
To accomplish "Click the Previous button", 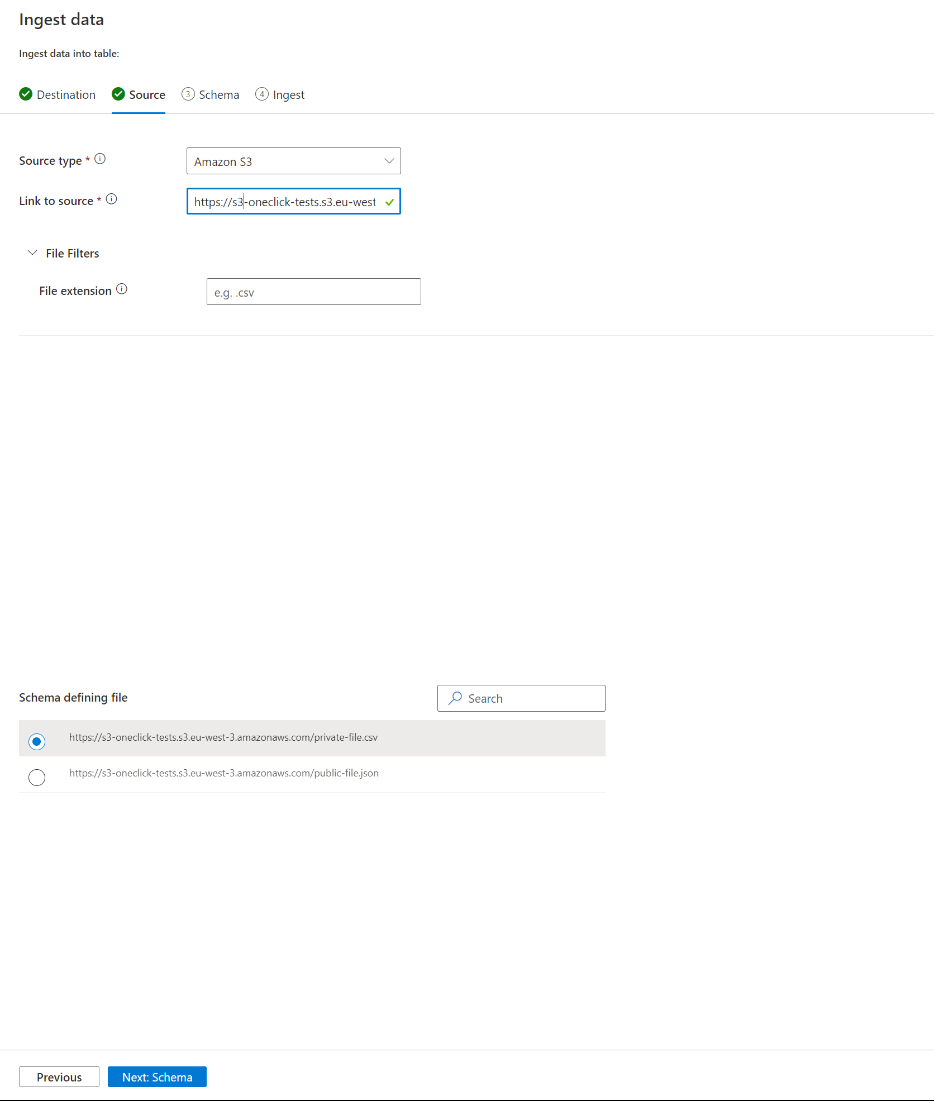I will tap(60, 1077).
